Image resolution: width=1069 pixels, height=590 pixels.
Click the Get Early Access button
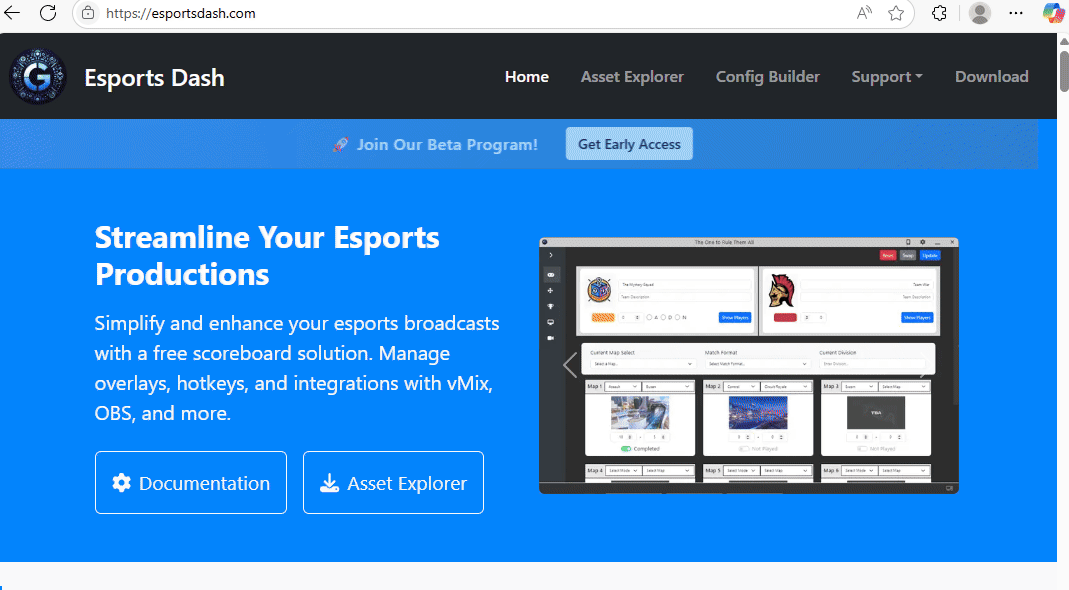[629, 144]
